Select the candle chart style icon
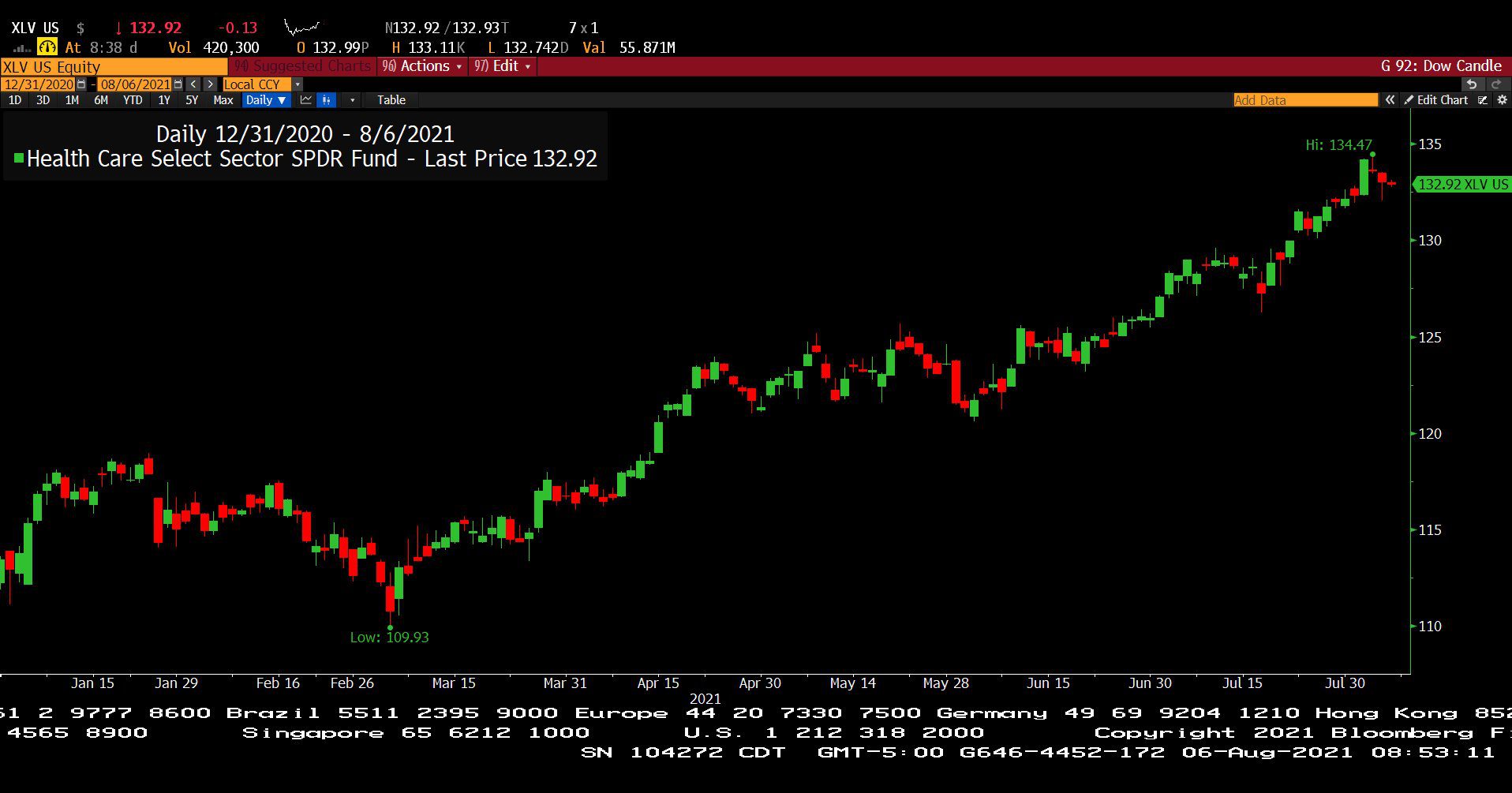1512x793 pixels. pos(327,100)
